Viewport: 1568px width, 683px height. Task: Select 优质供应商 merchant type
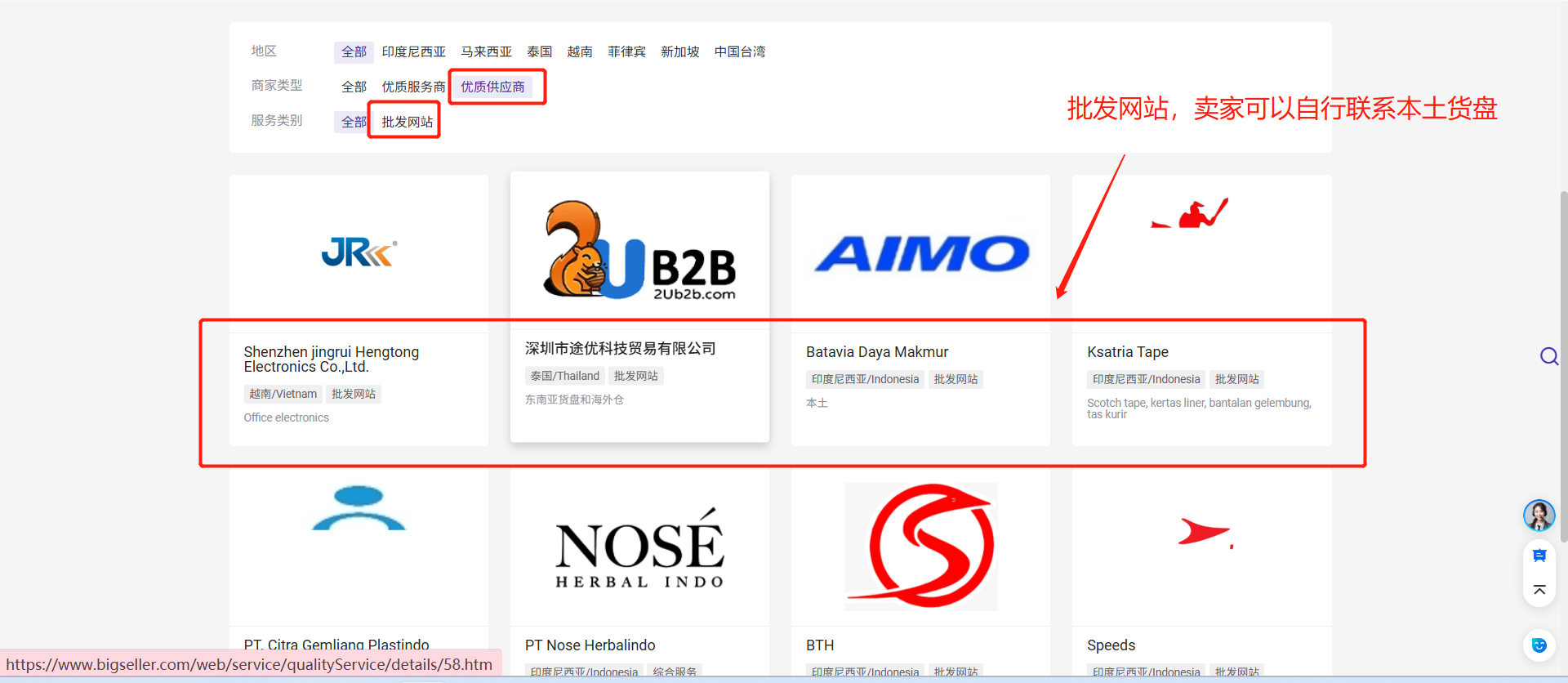click(x=492, y=87)
